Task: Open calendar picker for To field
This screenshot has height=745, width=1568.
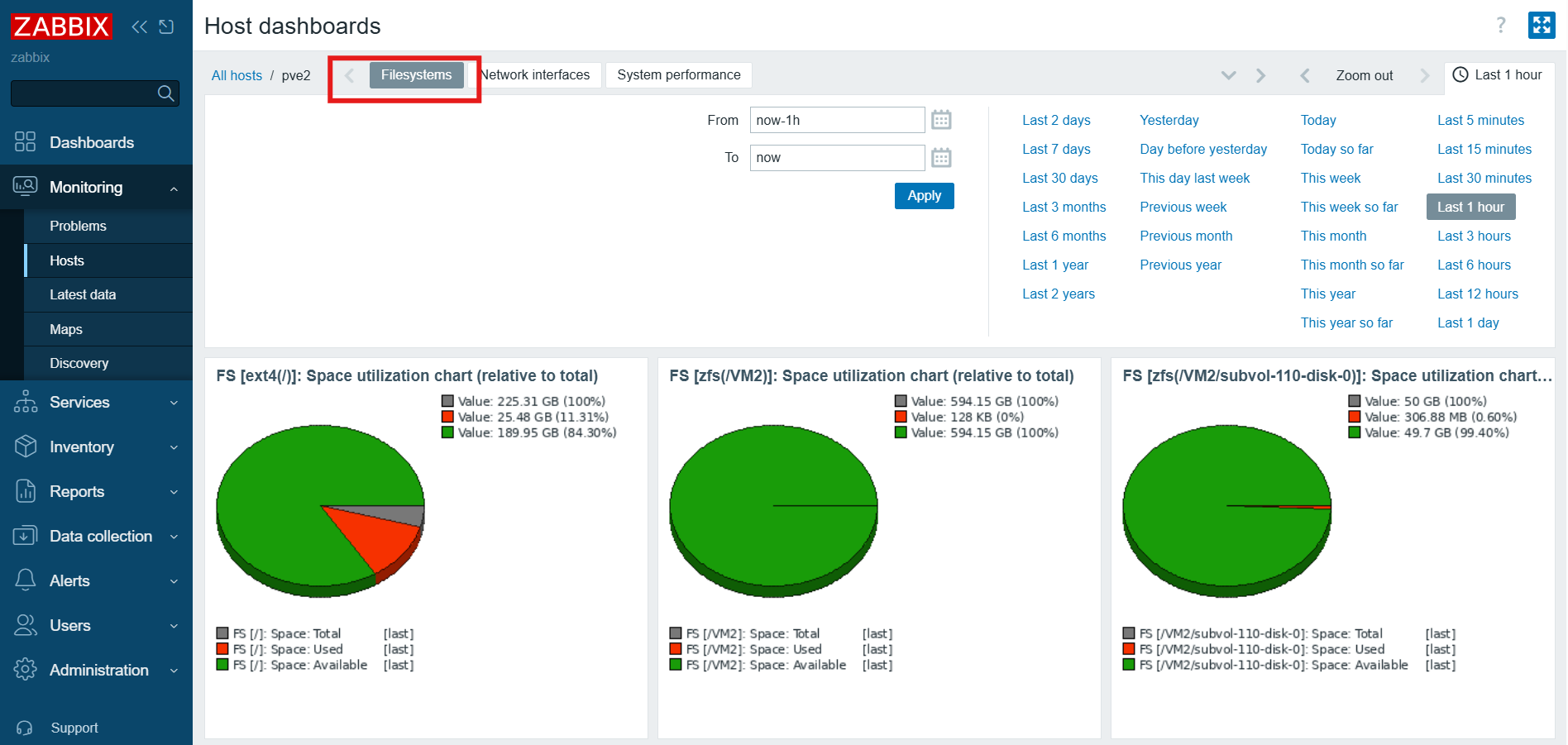Action: tap(941, 157)
